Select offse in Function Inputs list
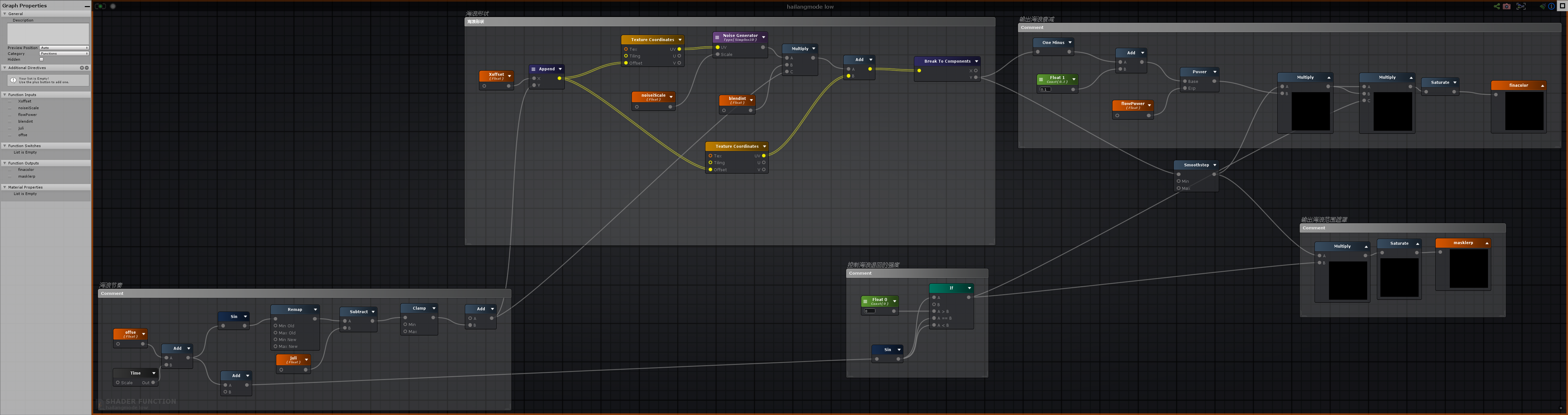This screenshot has height=415, width=1568. coord(22,135)
